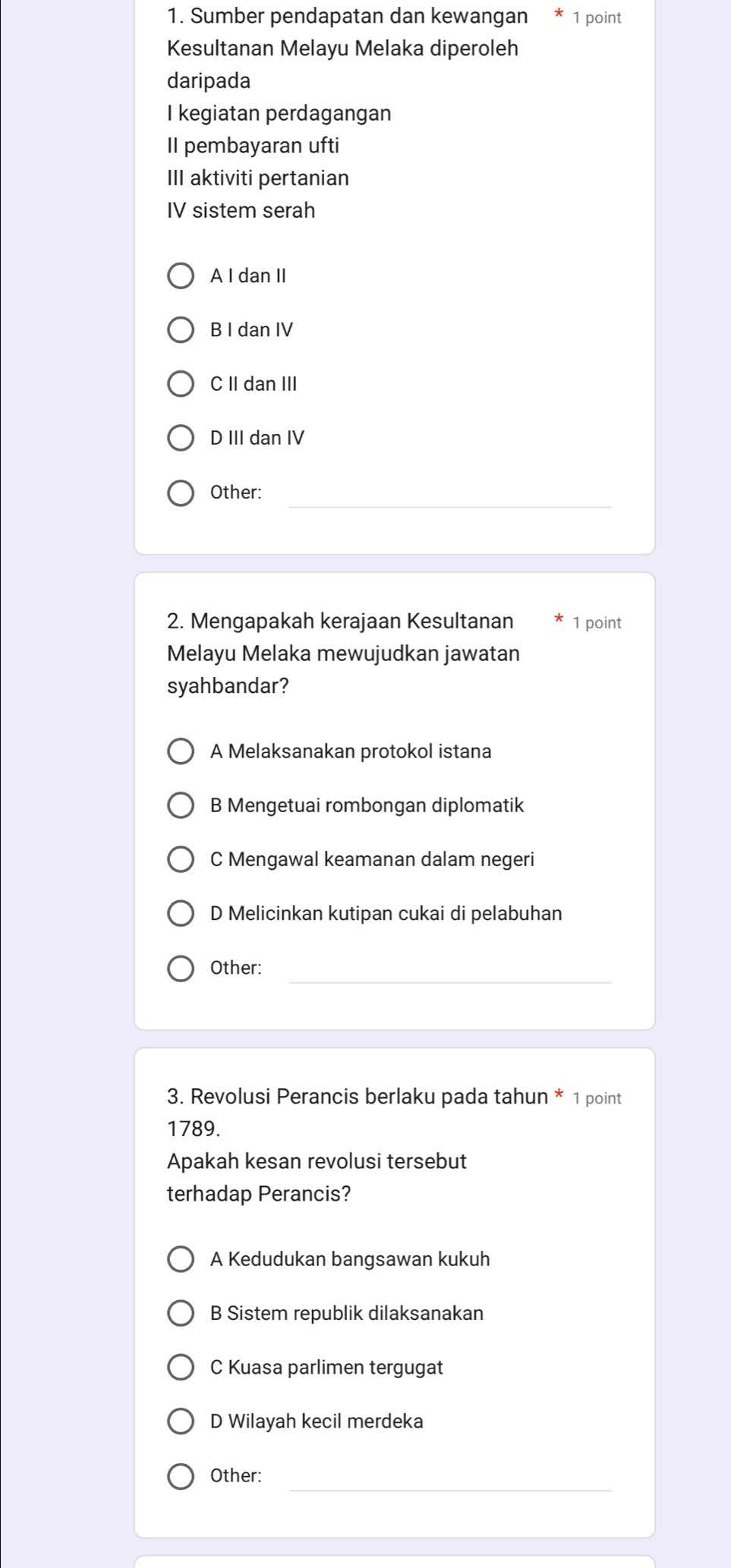Image resolution: width=731 pixels, height=1568 pixels.
Task: Choose 'A Melaksanakan protokol istana'
Action: pos(181,752)
